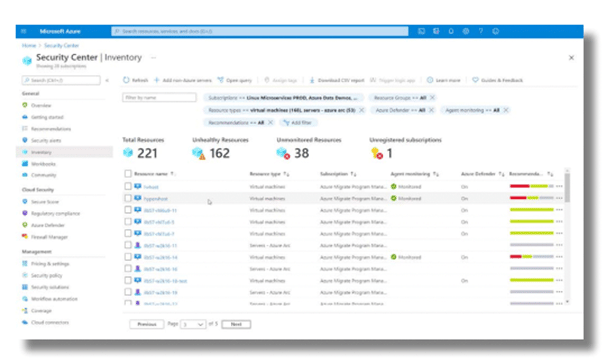Click the Refresh toolbar button
Screen dimensions: 606x363
coord(136,80)
